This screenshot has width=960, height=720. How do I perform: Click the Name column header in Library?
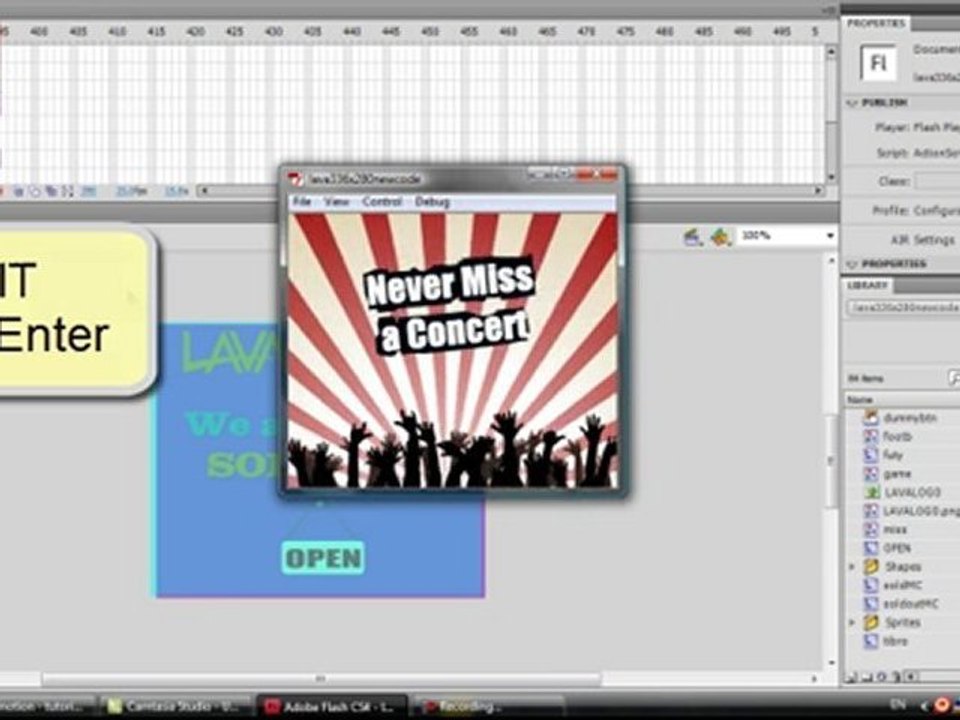[902, 400]
